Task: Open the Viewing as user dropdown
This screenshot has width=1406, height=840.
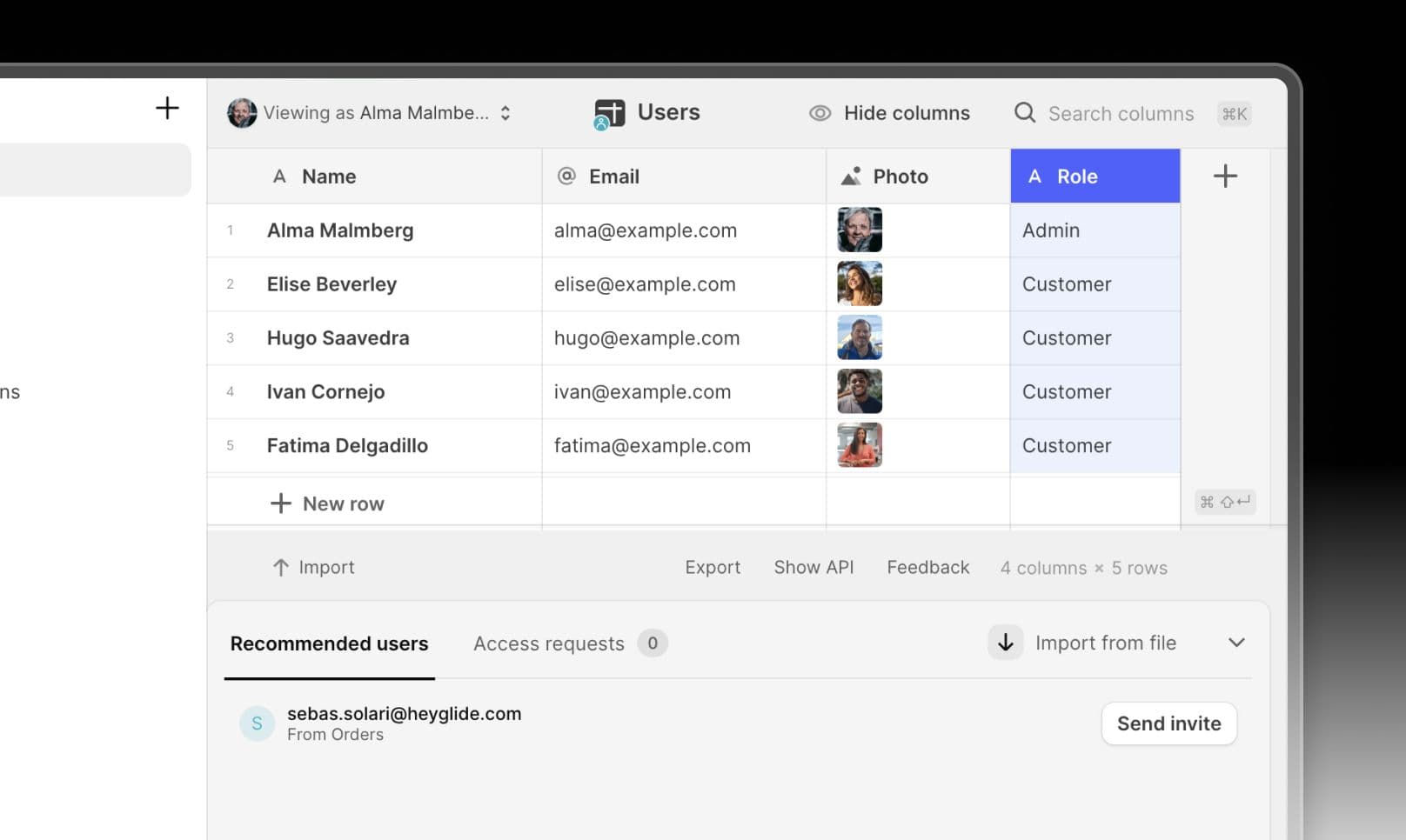Action: (371, 113)
